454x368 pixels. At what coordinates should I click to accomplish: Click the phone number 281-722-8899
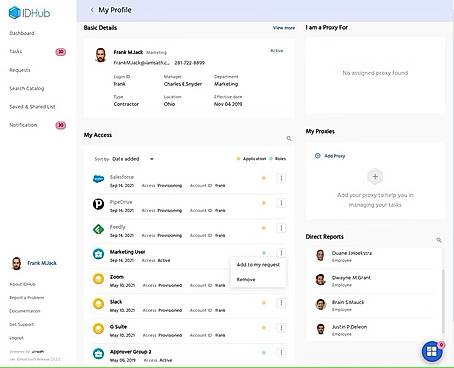coord(190,63)
